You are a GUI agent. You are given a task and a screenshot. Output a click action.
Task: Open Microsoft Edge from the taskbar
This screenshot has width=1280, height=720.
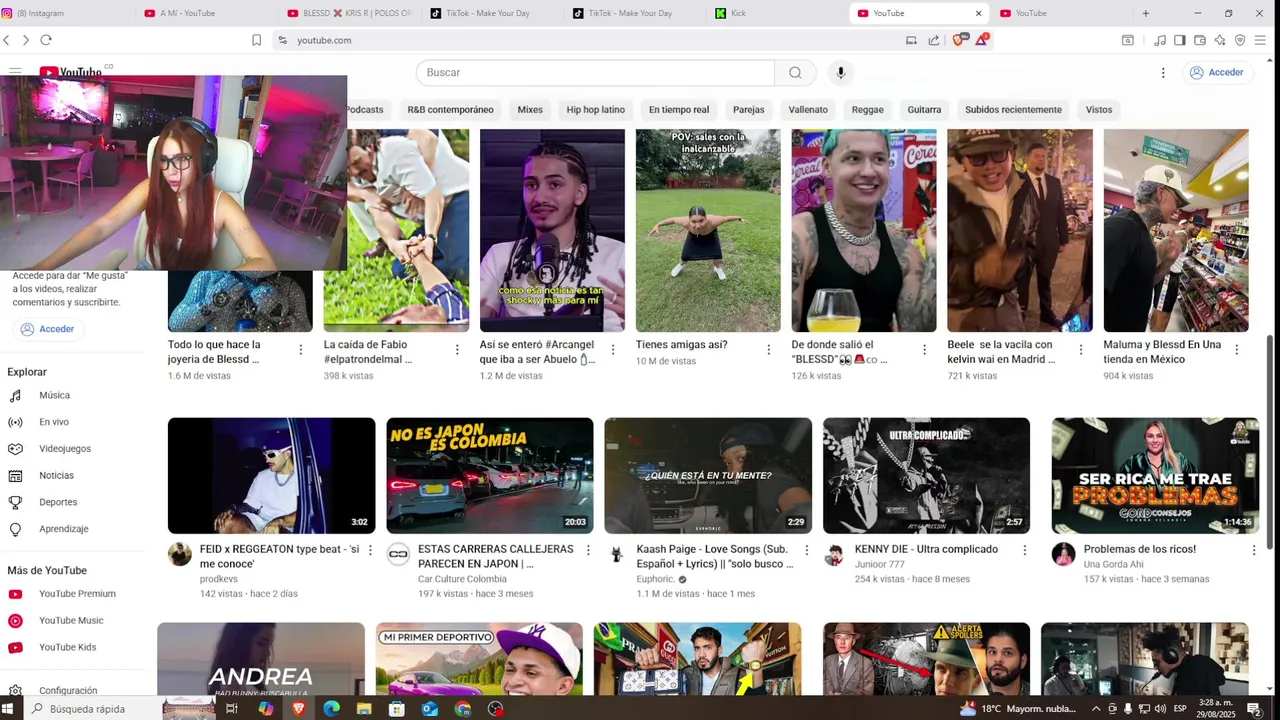click(x=331, y=709)
